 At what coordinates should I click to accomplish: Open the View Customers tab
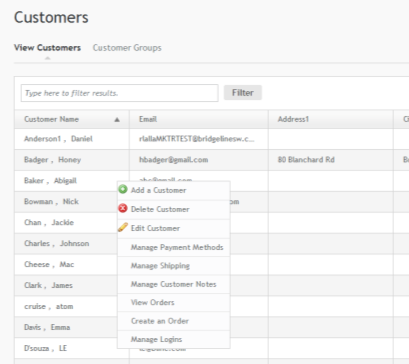coord(47,48)
